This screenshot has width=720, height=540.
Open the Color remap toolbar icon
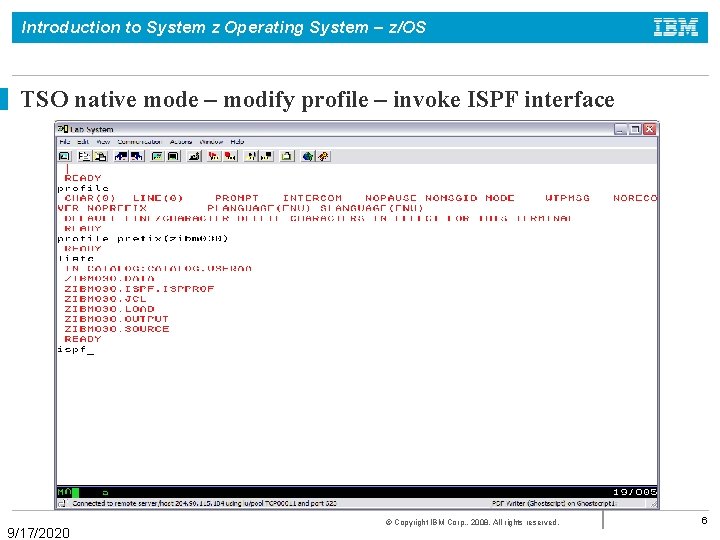tap(173, 157)
